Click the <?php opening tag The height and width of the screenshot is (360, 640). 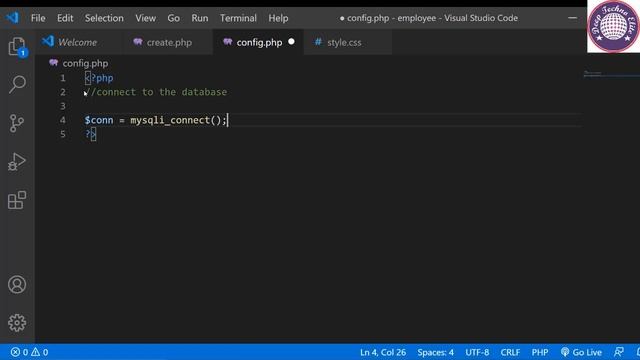(x=99, y=78)
